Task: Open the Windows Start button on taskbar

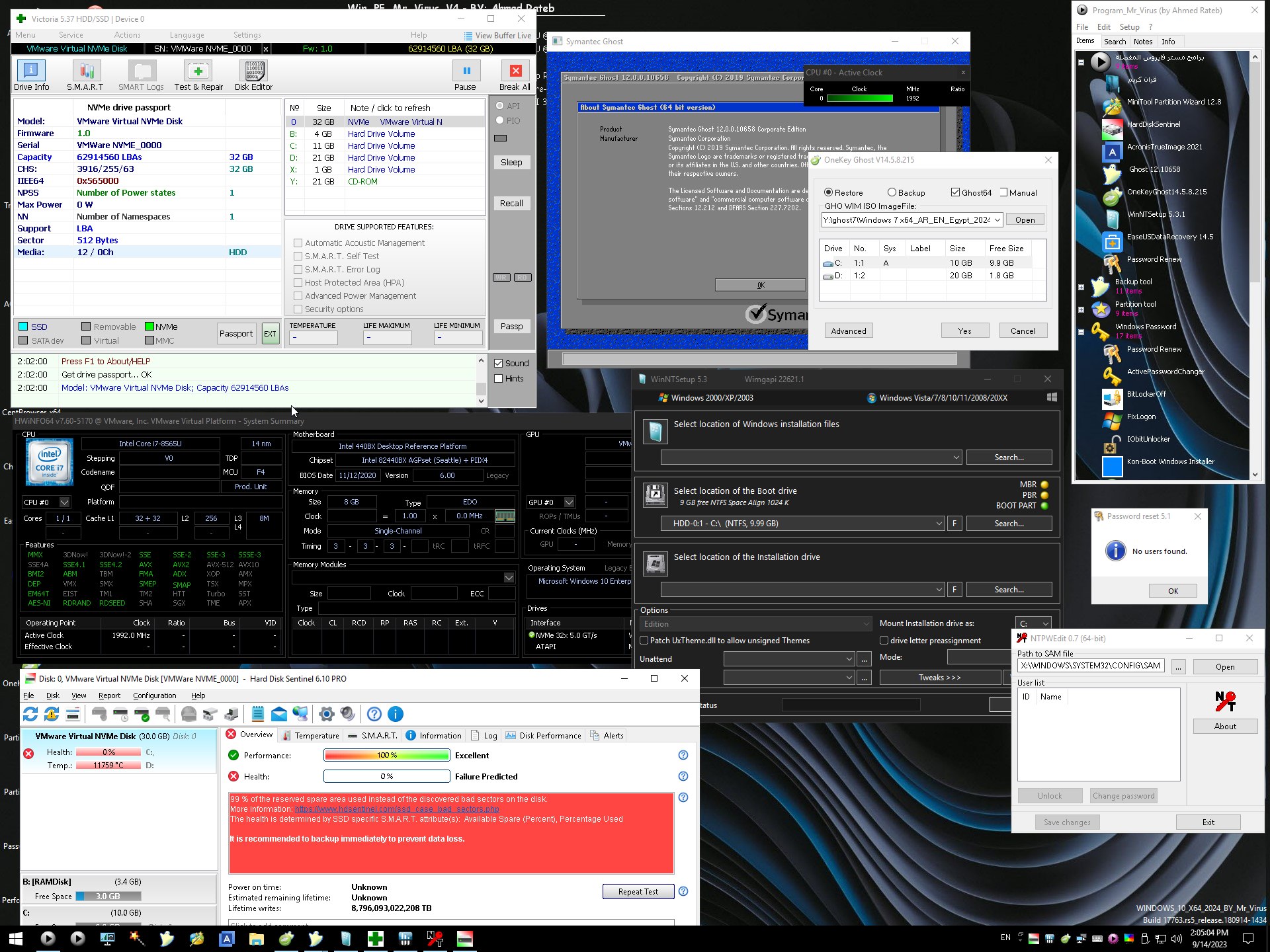Action: coord(16,938)
